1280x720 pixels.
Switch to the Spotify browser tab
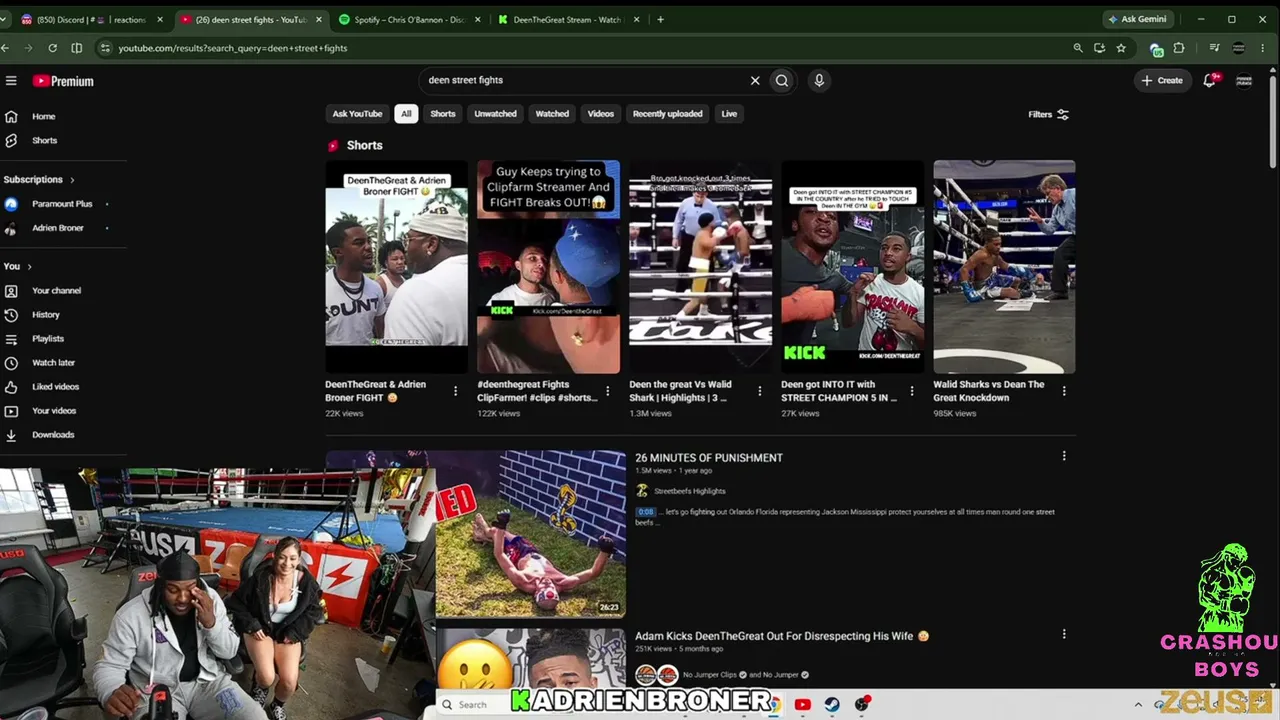pyautogui.click(x=410, y=20)
